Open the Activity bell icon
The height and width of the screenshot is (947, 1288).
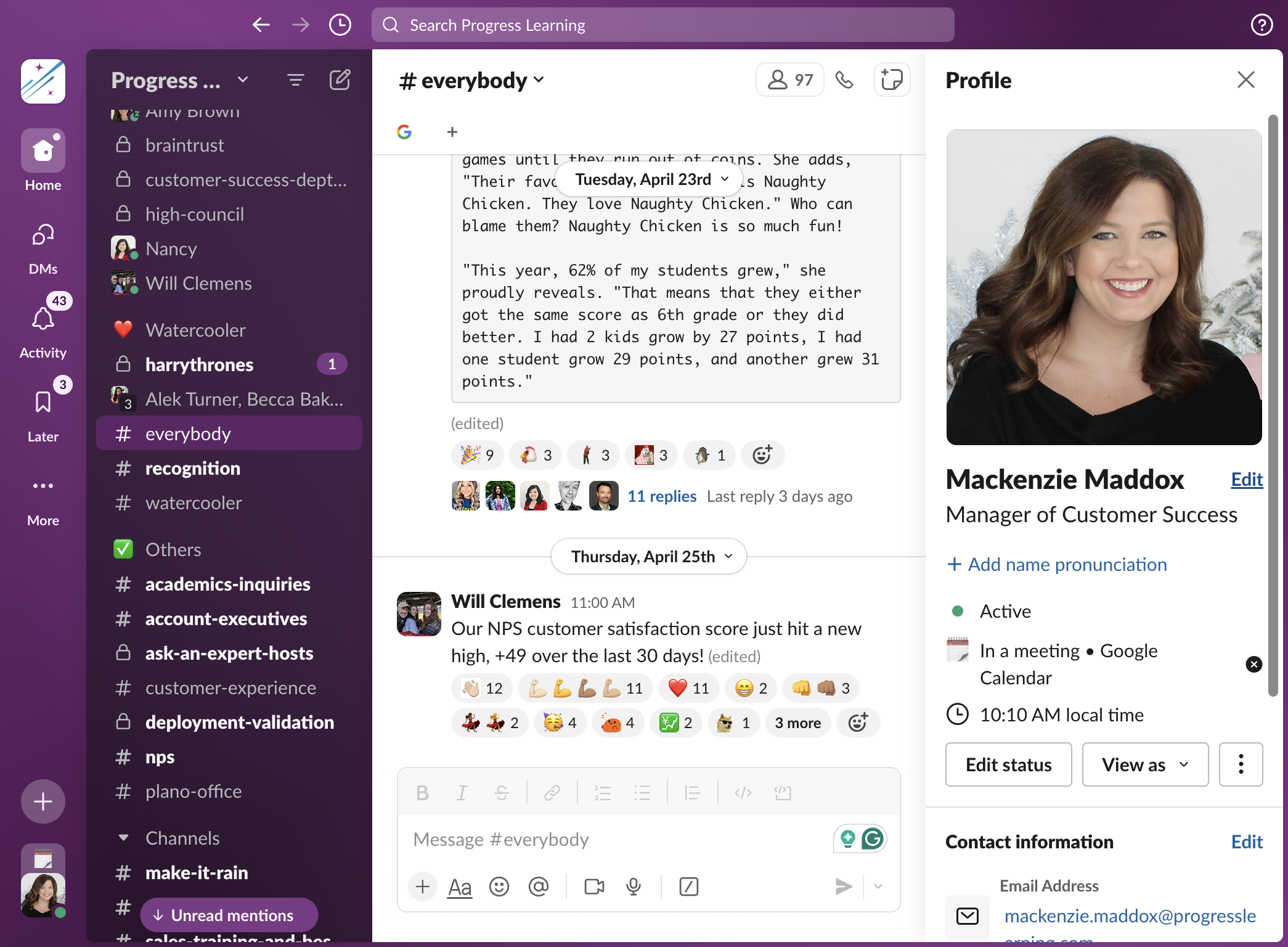tap(43, 318)
